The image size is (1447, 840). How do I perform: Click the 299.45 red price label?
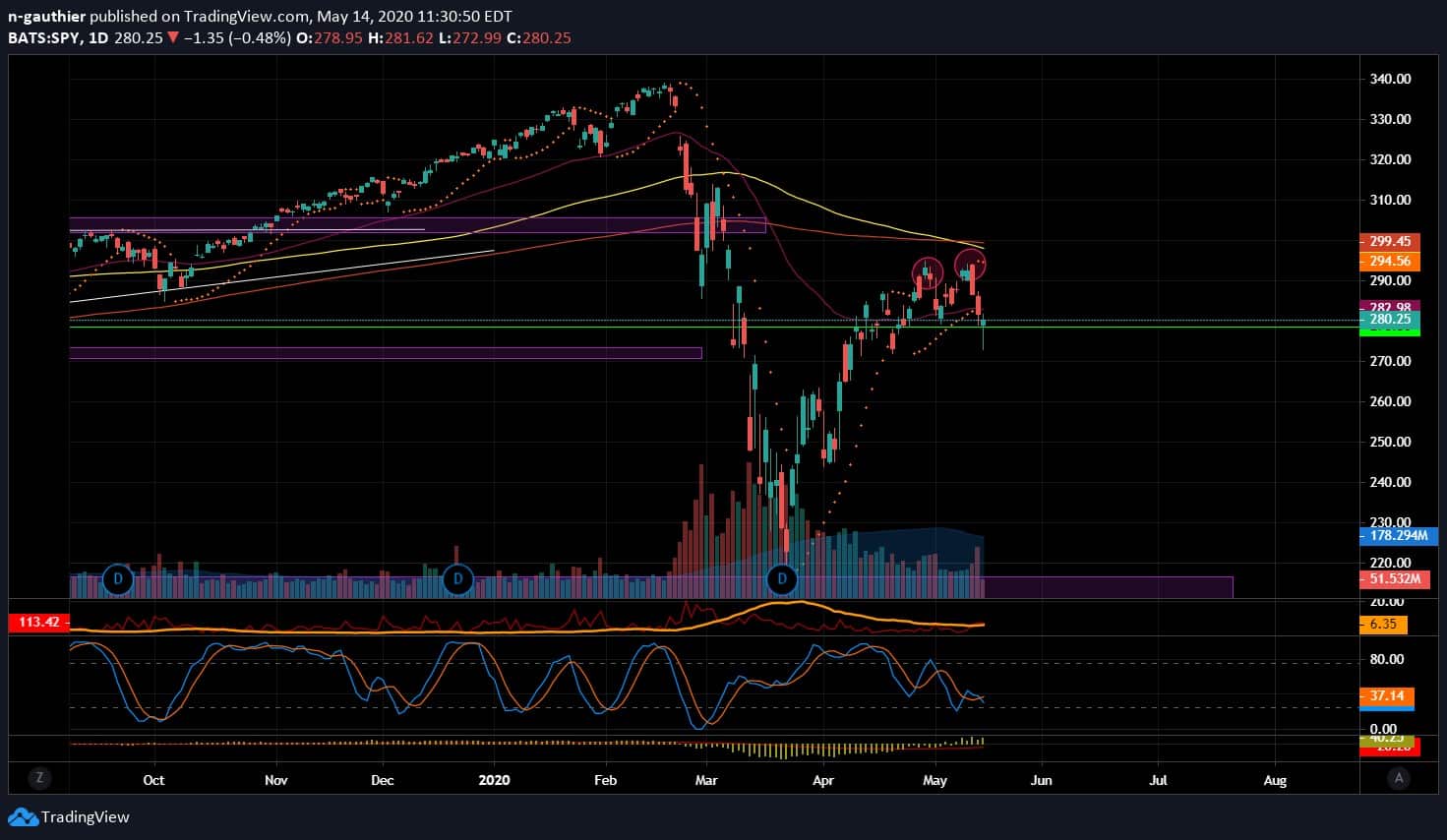[1389, 241]
